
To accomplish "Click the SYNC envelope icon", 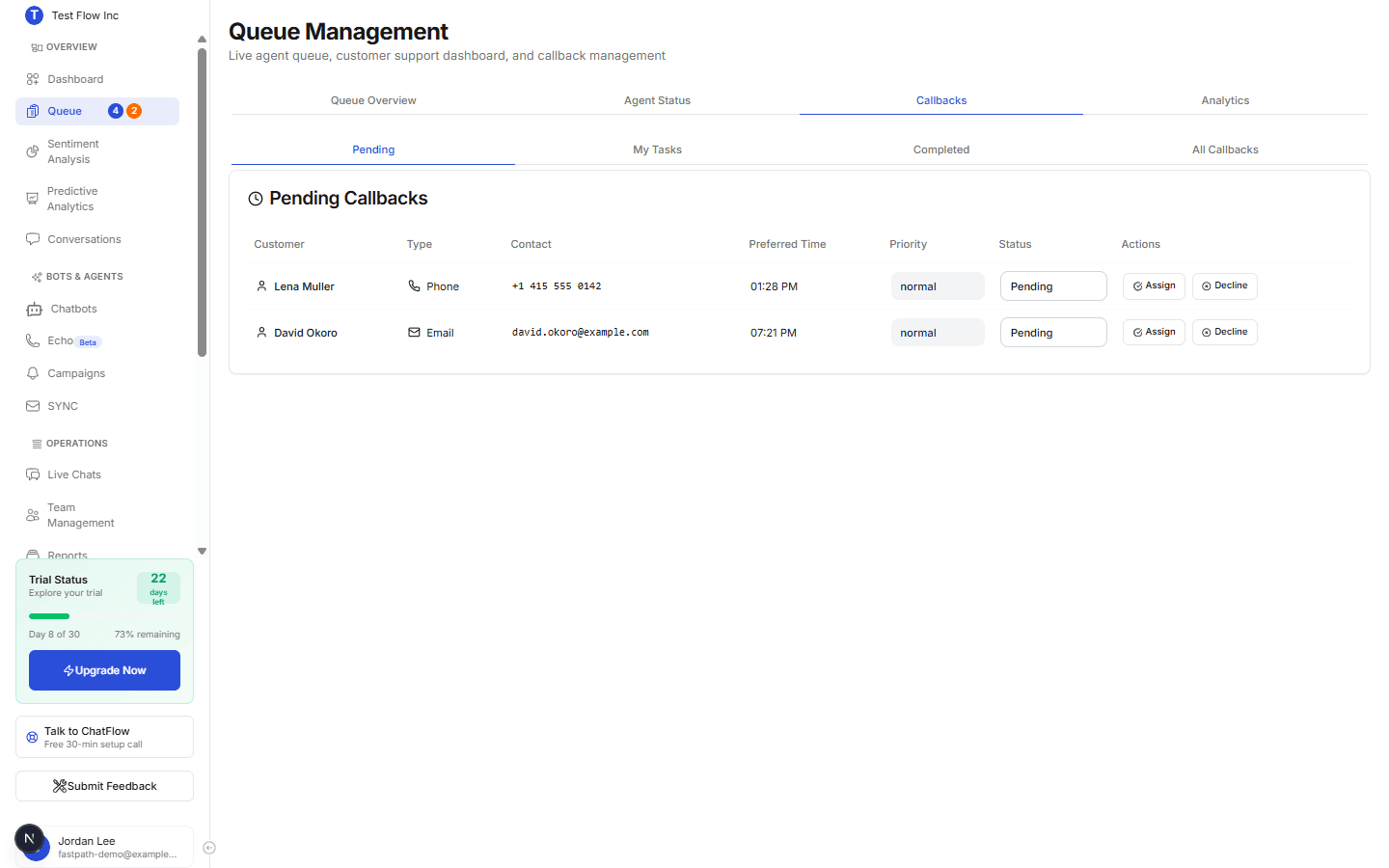I will 33,406.
